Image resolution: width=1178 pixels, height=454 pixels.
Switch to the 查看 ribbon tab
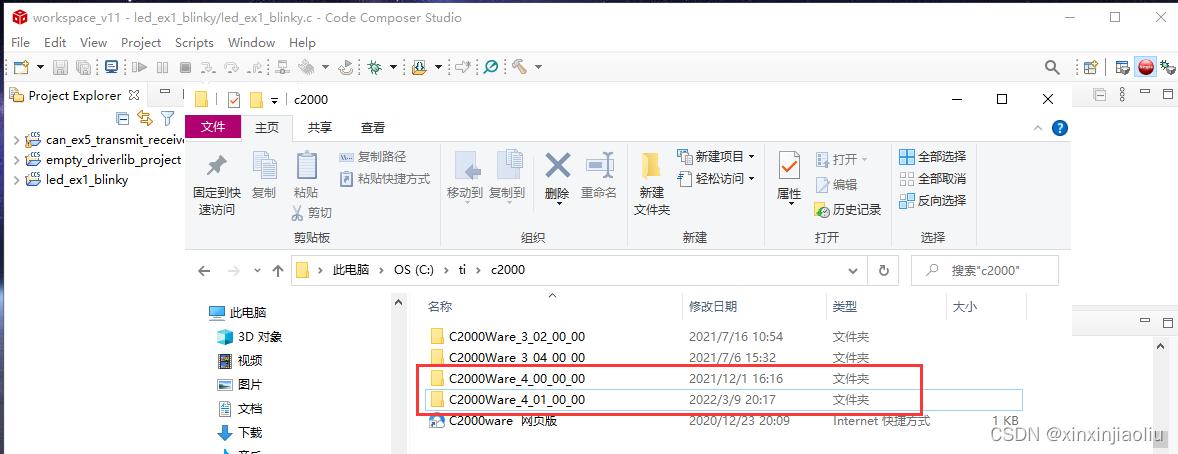[x=373, y=128]
